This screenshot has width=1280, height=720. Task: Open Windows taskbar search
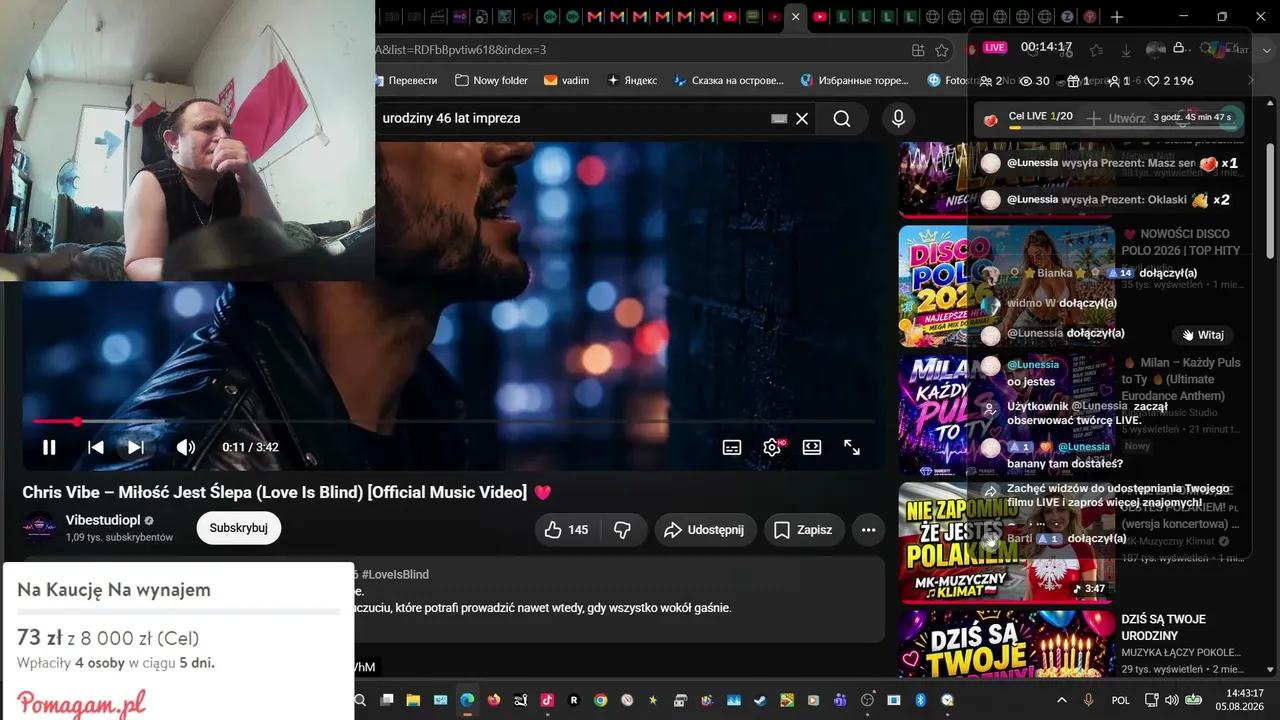coord(360,700)
